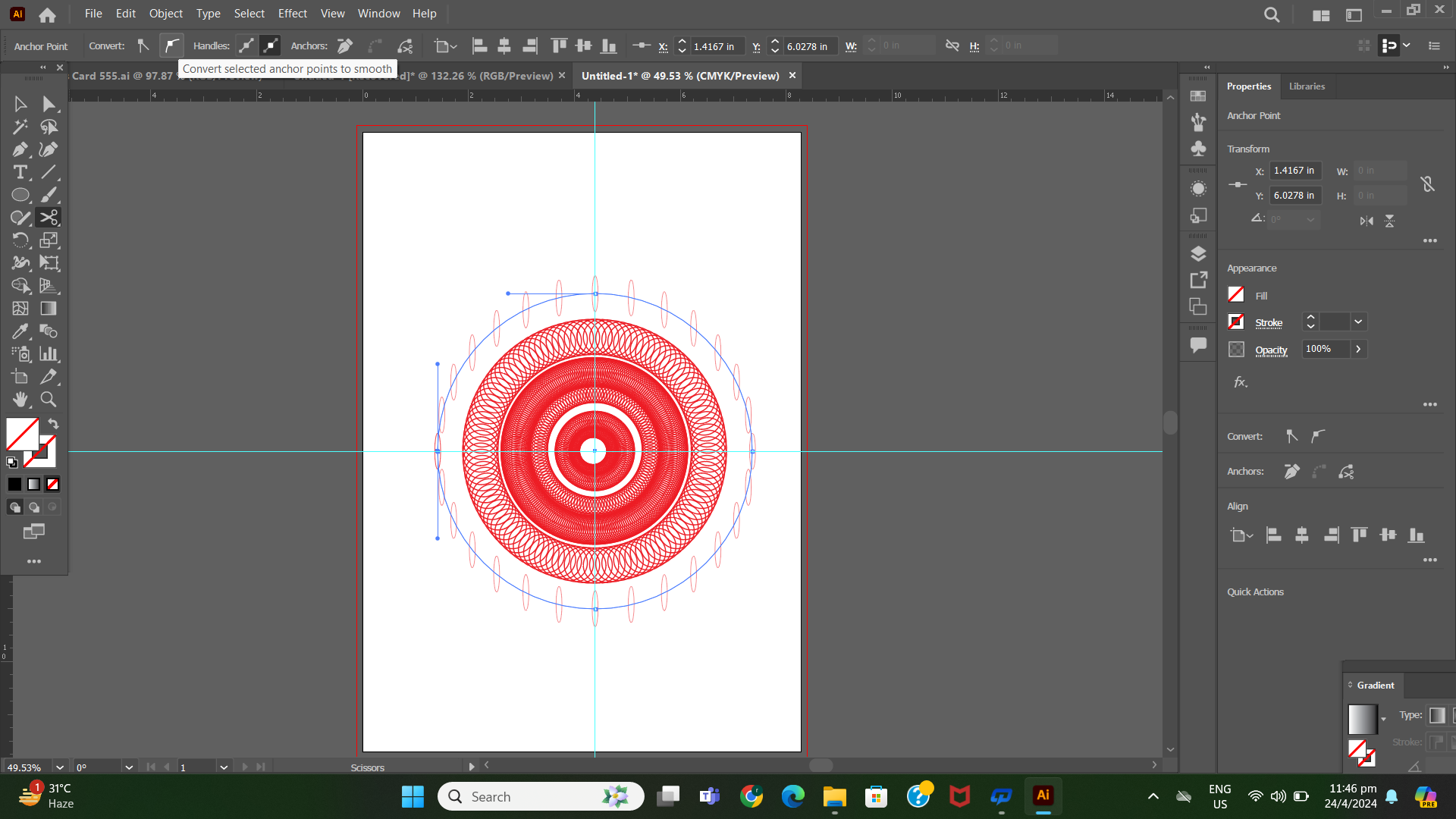Viewport: 1456px width, 819px height.
Task: Select the Scale tool
Action: click(x=49, y=240)
